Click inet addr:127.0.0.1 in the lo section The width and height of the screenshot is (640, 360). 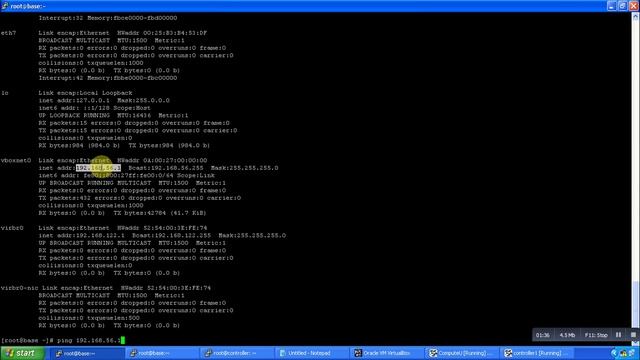pyautogui.click(x=74, y=100)
